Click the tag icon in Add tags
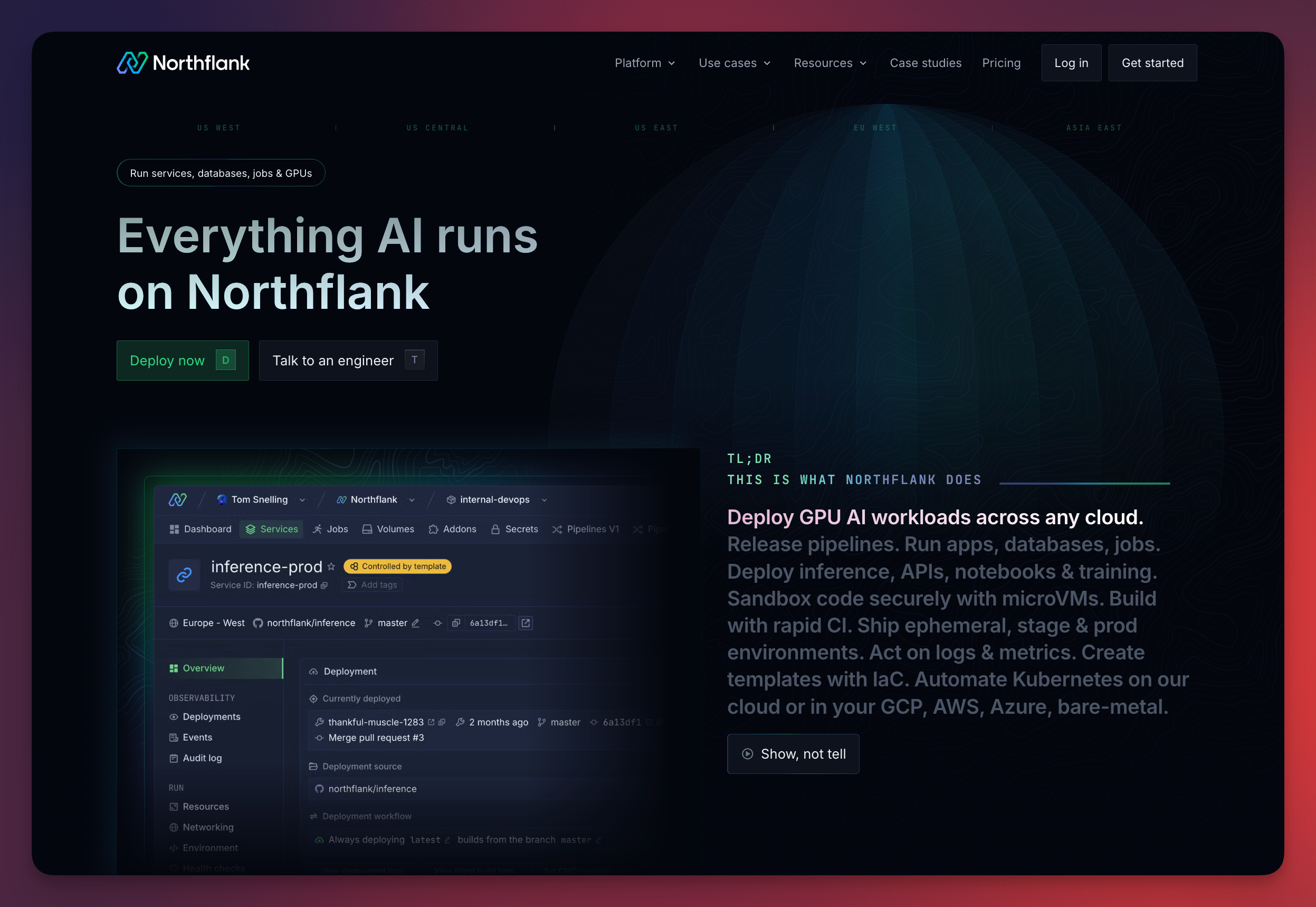 tap(352, 585)
